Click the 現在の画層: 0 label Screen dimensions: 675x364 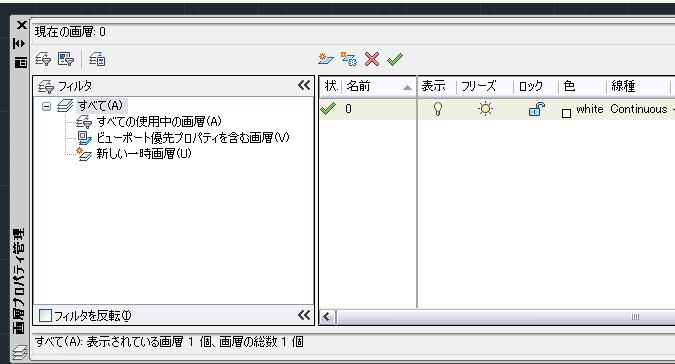point(70,32)
